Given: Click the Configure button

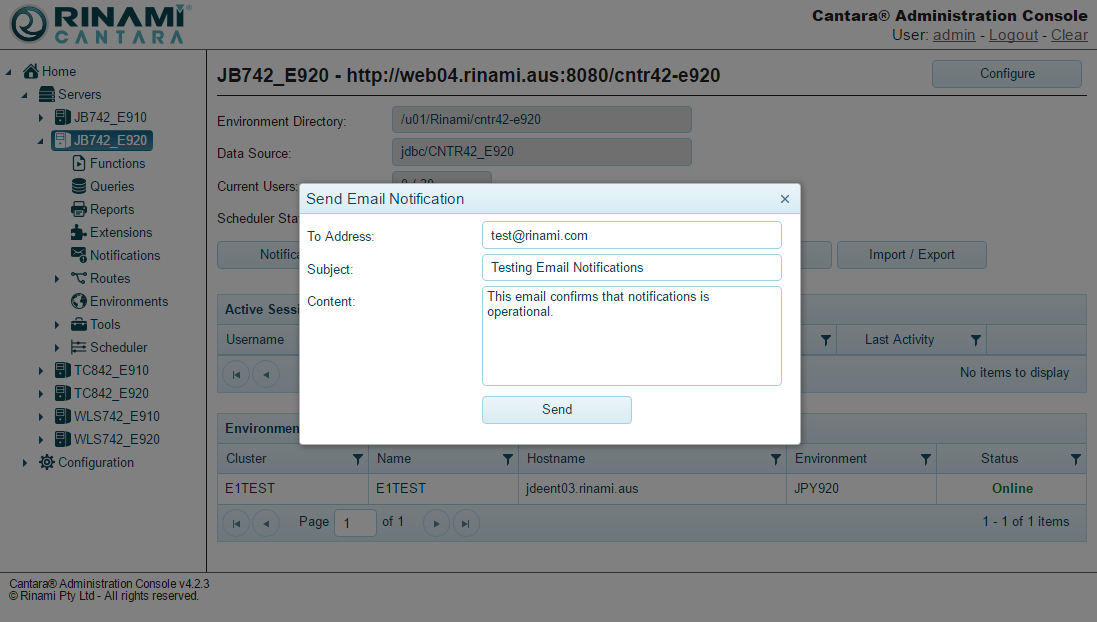Looking at the screenshot, I should pyautogui.click(x=1006, y=74).
